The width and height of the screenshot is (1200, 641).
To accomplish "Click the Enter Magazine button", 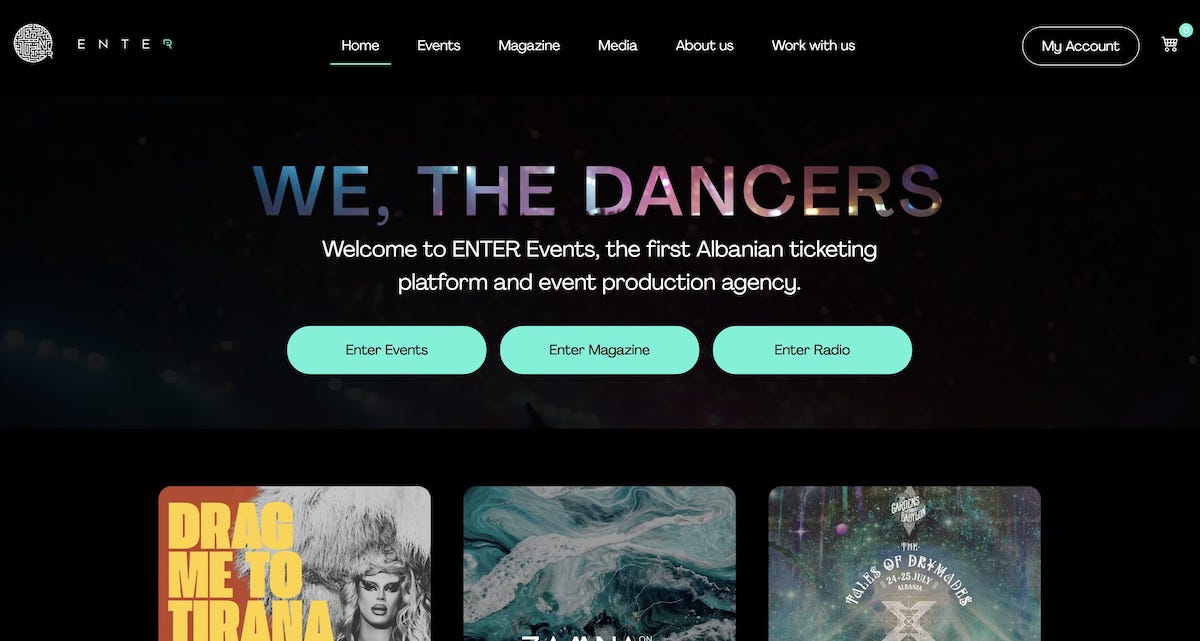I will click(599, 350).
